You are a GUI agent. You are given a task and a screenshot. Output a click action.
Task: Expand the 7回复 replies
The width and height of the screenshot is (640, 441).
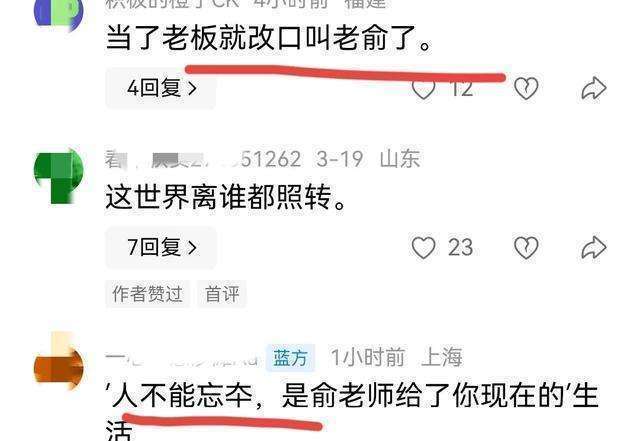(161, 247)
